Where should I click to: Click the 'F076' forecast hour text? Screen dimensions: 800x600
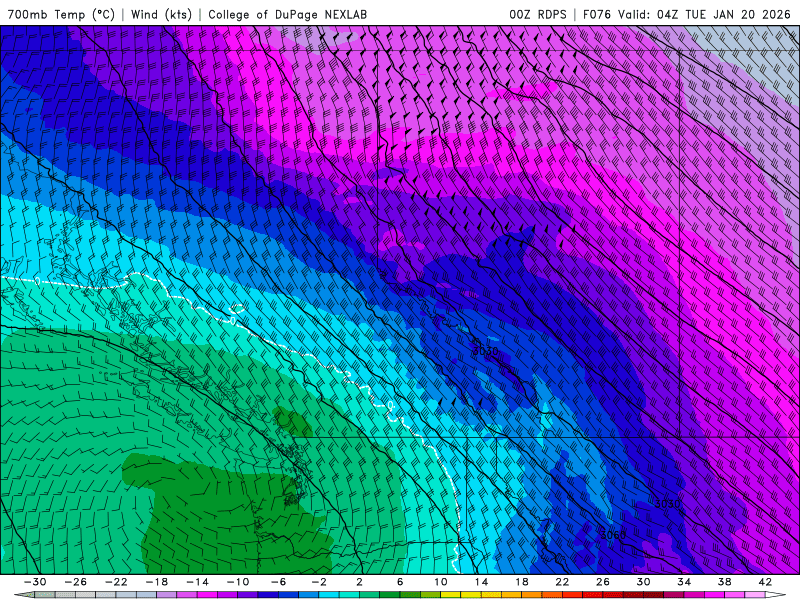(598, 14)
